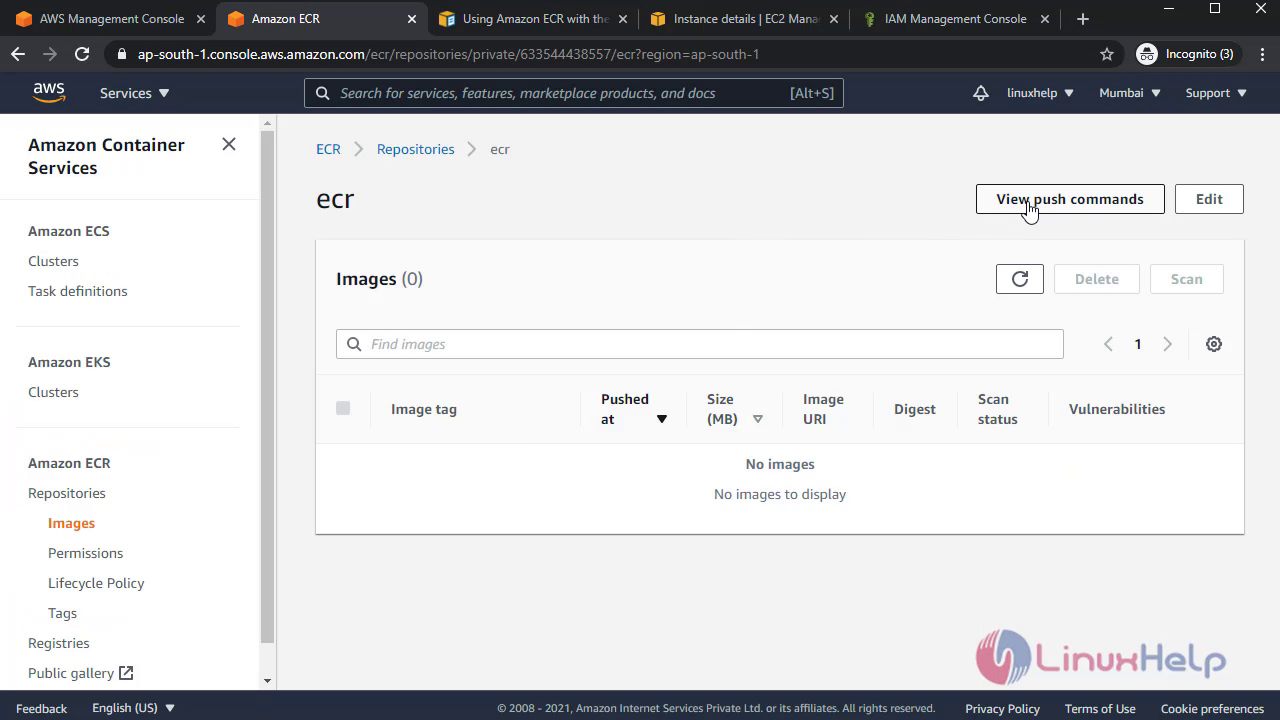Viewport: 1280px width, 720px height.
Task: Go to next page arrow in pagination
Action: (1167, 344)
